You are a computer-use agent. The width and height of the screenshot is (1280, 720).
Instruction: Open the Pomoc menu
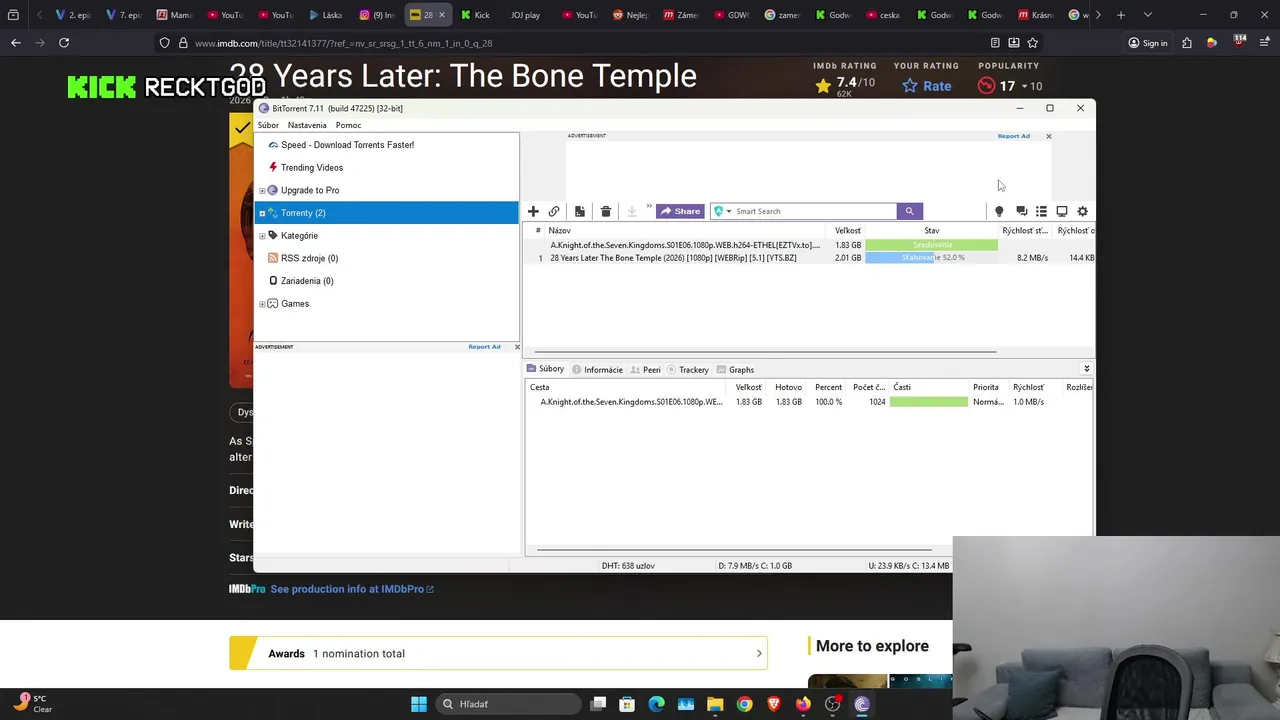(x=348, y=125)
